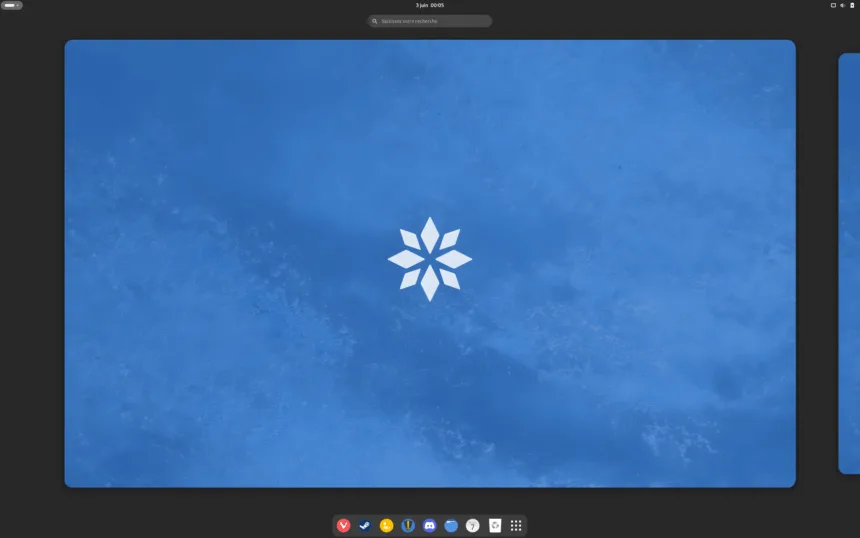Click the magnifier icon in the search bar

pos(375,21)
